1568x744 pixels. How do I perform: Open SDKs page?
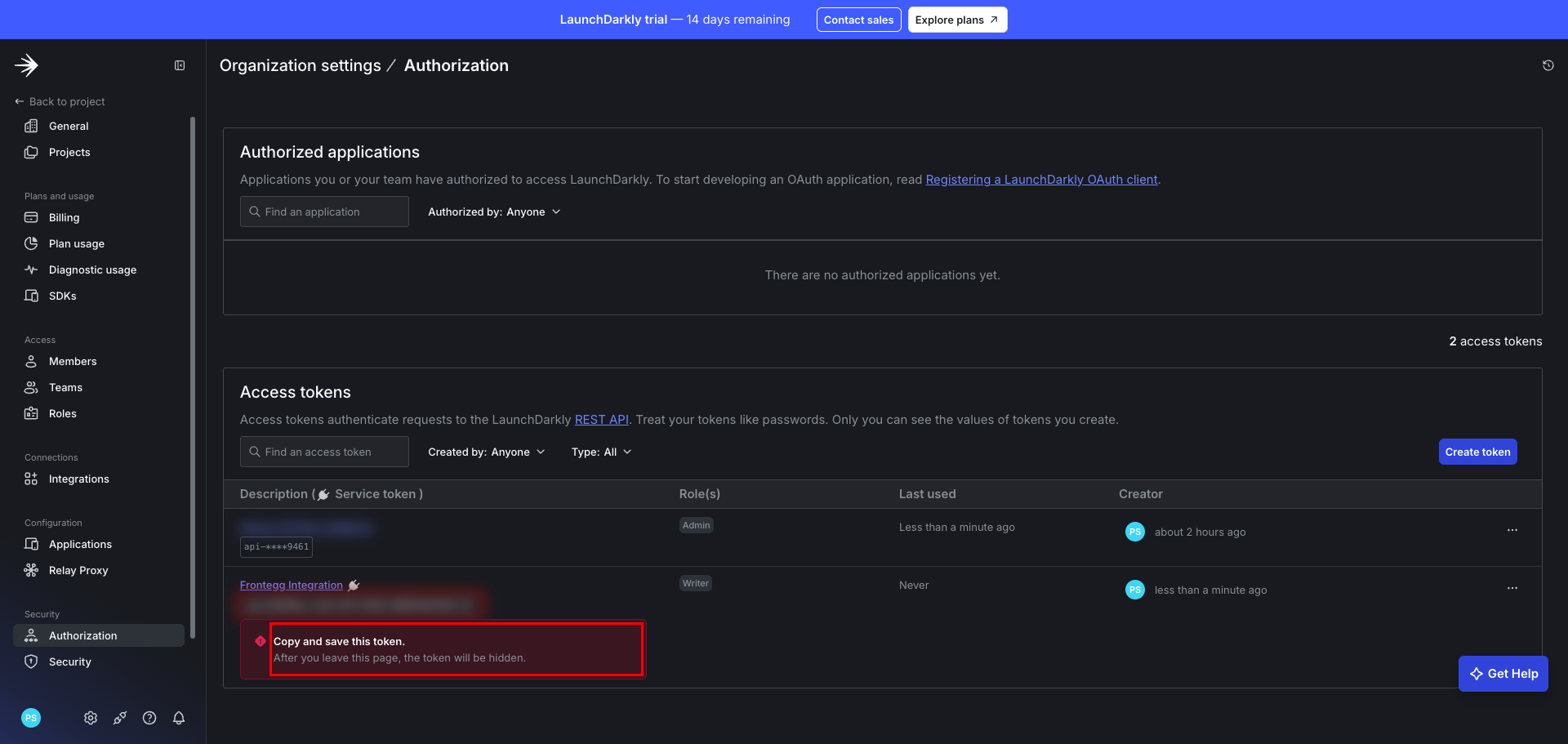(x=99, y=296)
